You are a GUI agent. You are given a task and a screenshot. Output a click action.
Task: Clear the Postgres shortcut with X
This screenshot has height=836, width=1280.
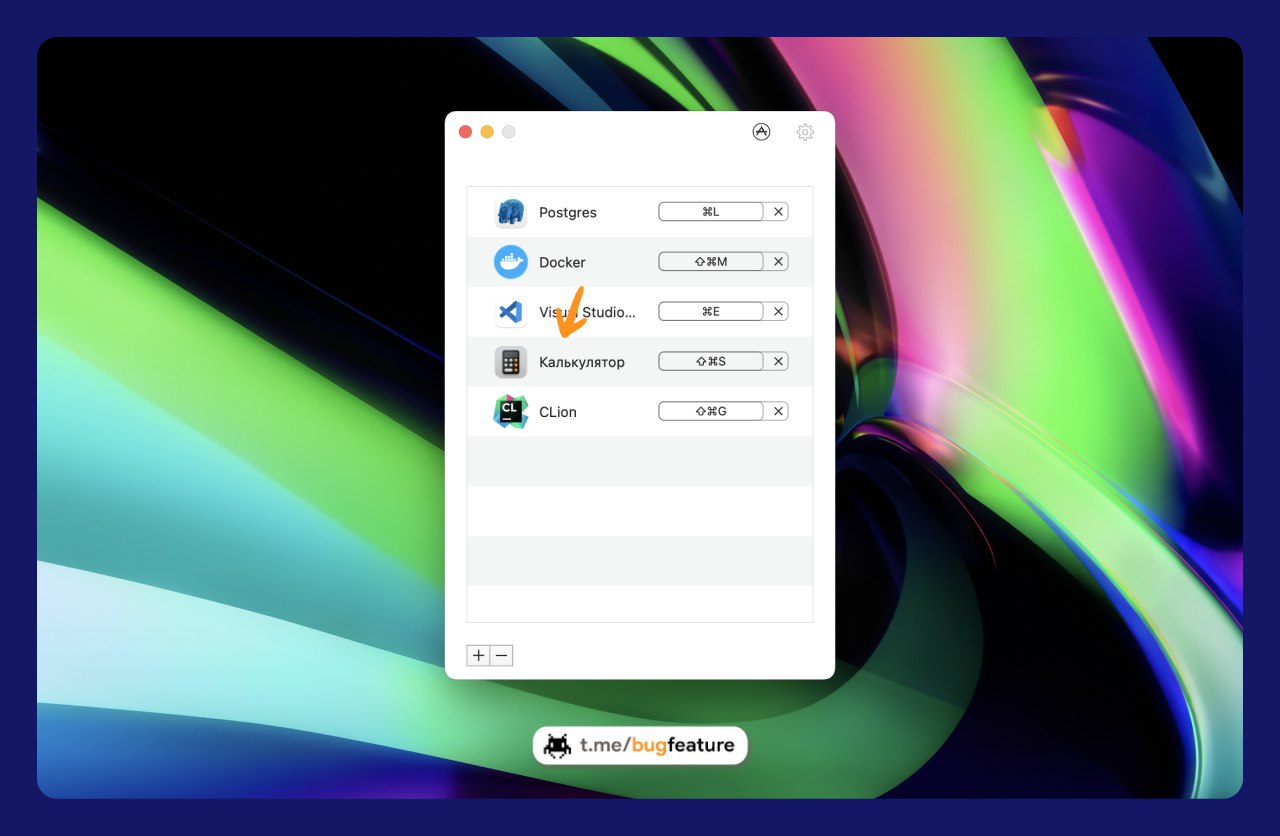point(778,212)
